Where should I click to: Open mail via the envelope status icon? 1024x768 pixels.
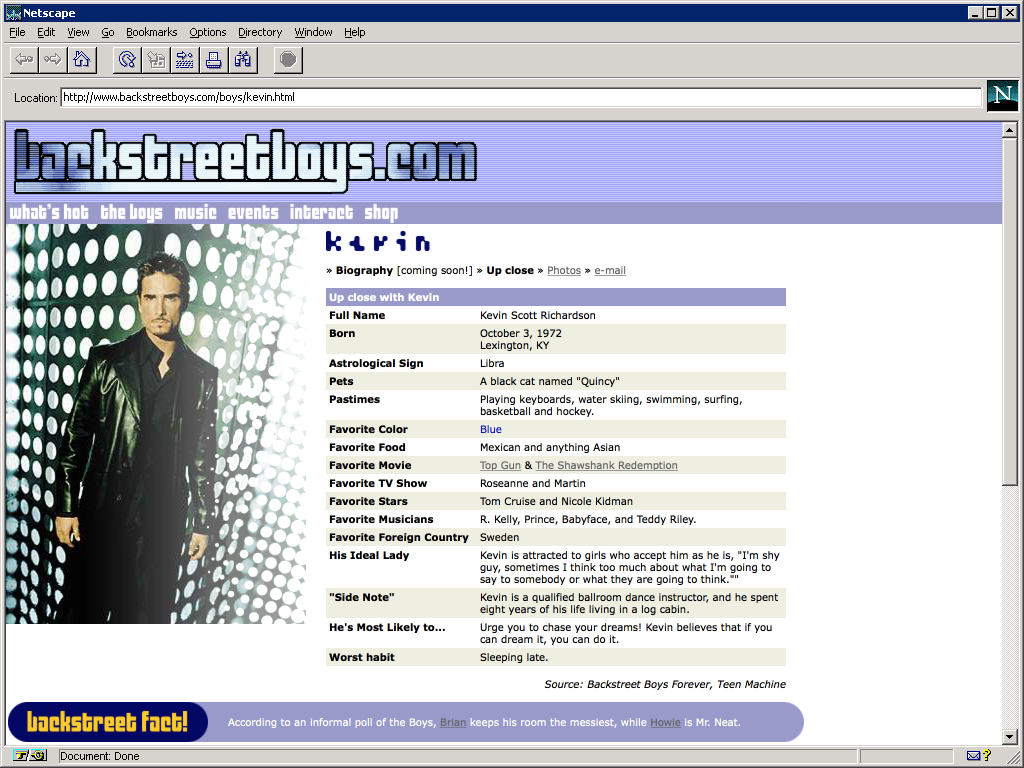pos(975,756)
